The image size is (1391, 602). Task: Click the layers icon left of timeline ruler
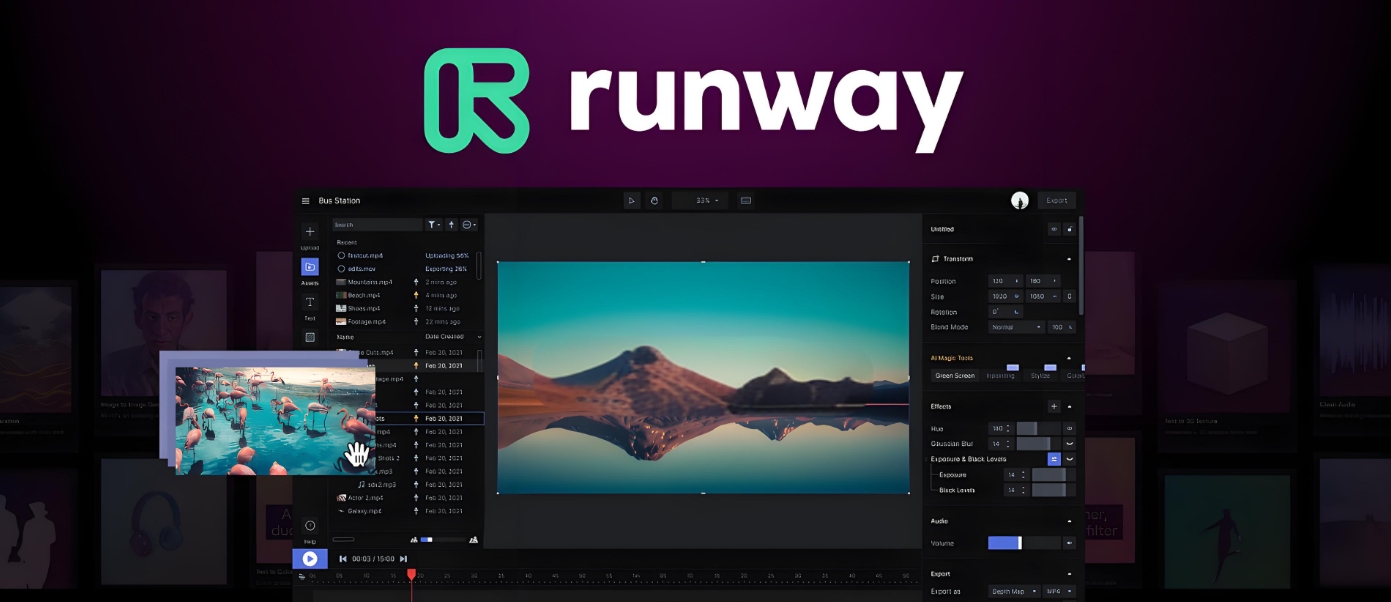tap(302, 577)
